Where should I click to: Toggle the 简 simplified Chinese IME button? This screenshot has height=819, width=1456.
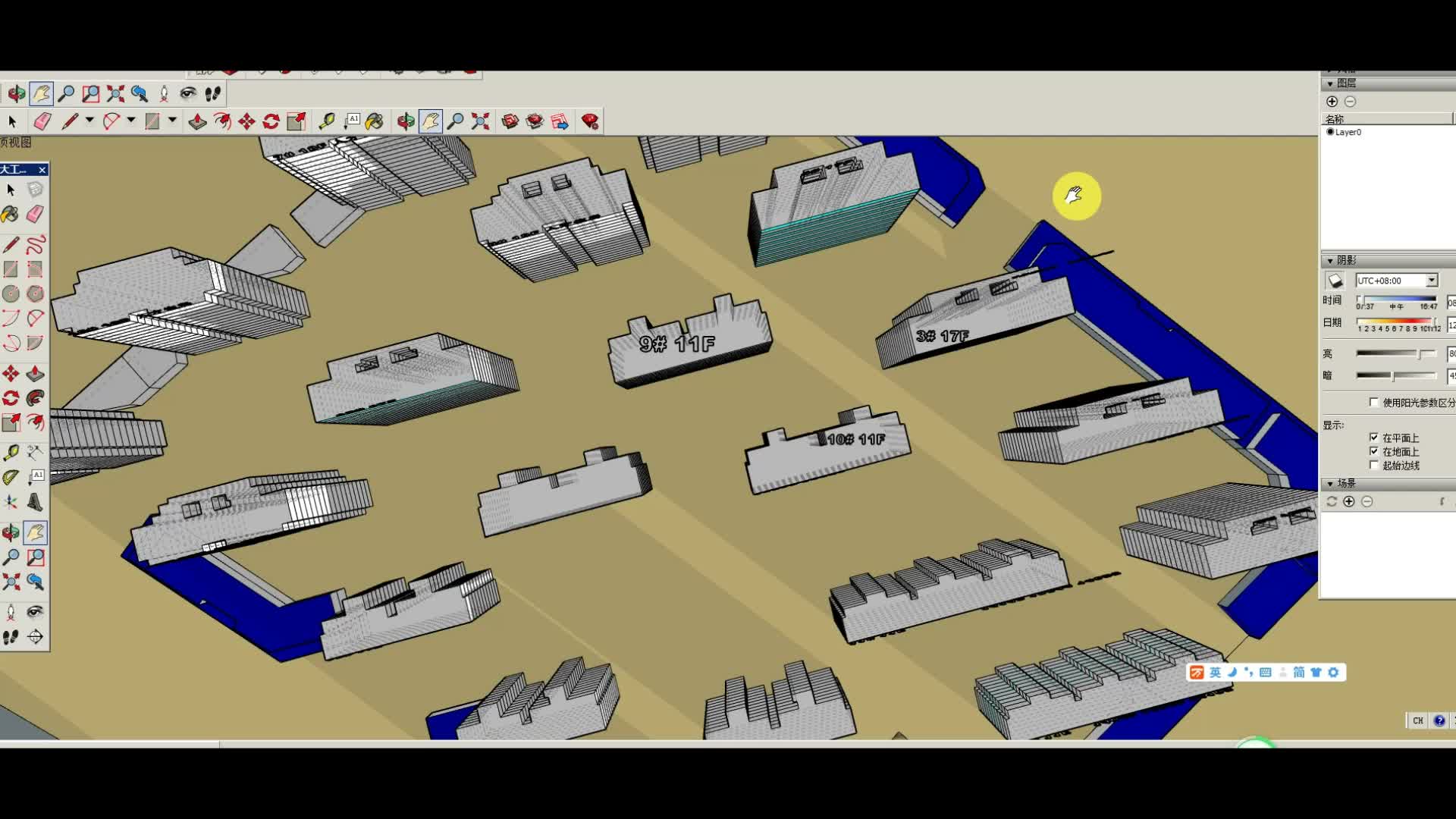click(x=1299, y=673)
